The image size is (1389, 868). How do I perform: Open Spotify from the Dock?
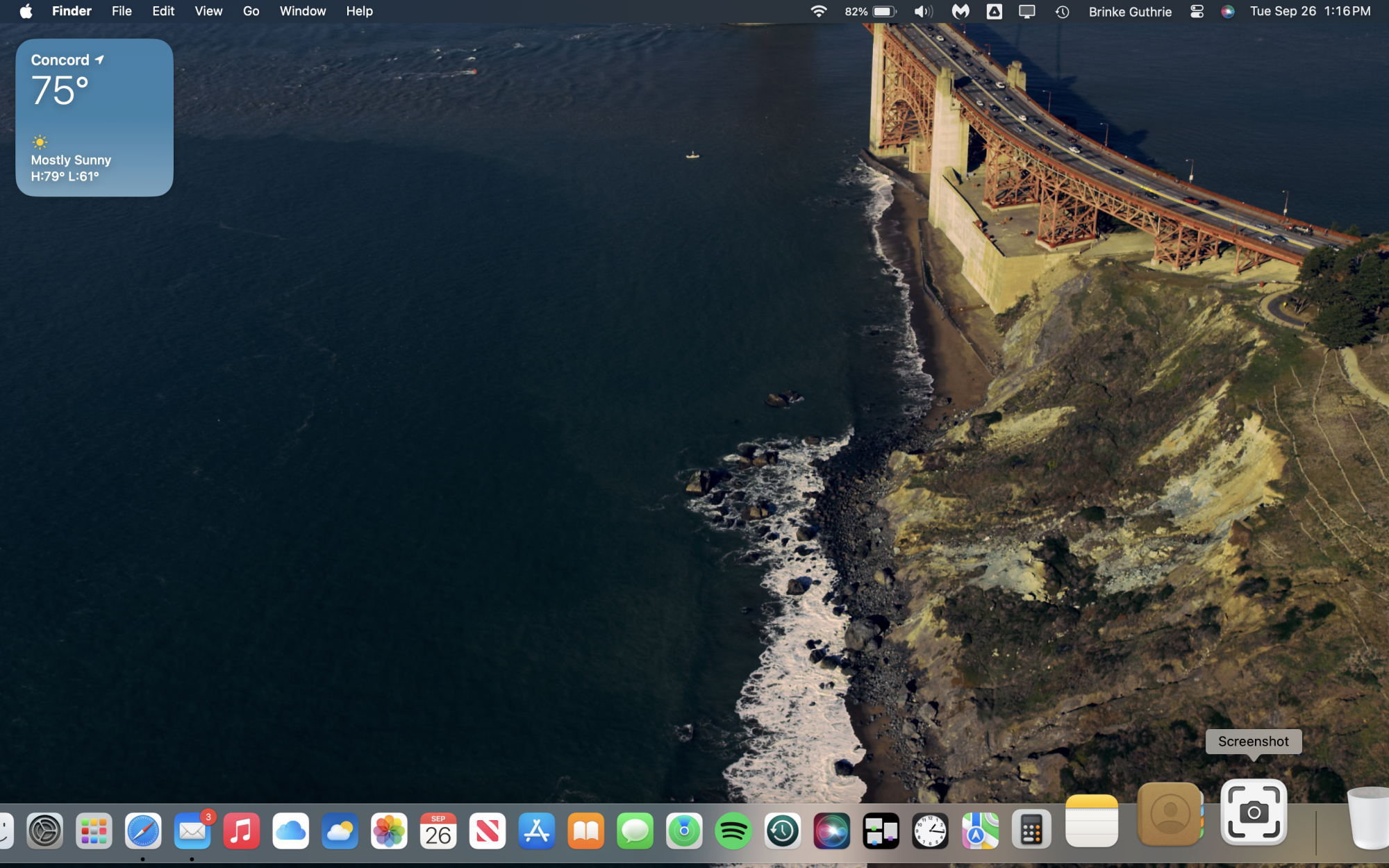click(733, 831)
